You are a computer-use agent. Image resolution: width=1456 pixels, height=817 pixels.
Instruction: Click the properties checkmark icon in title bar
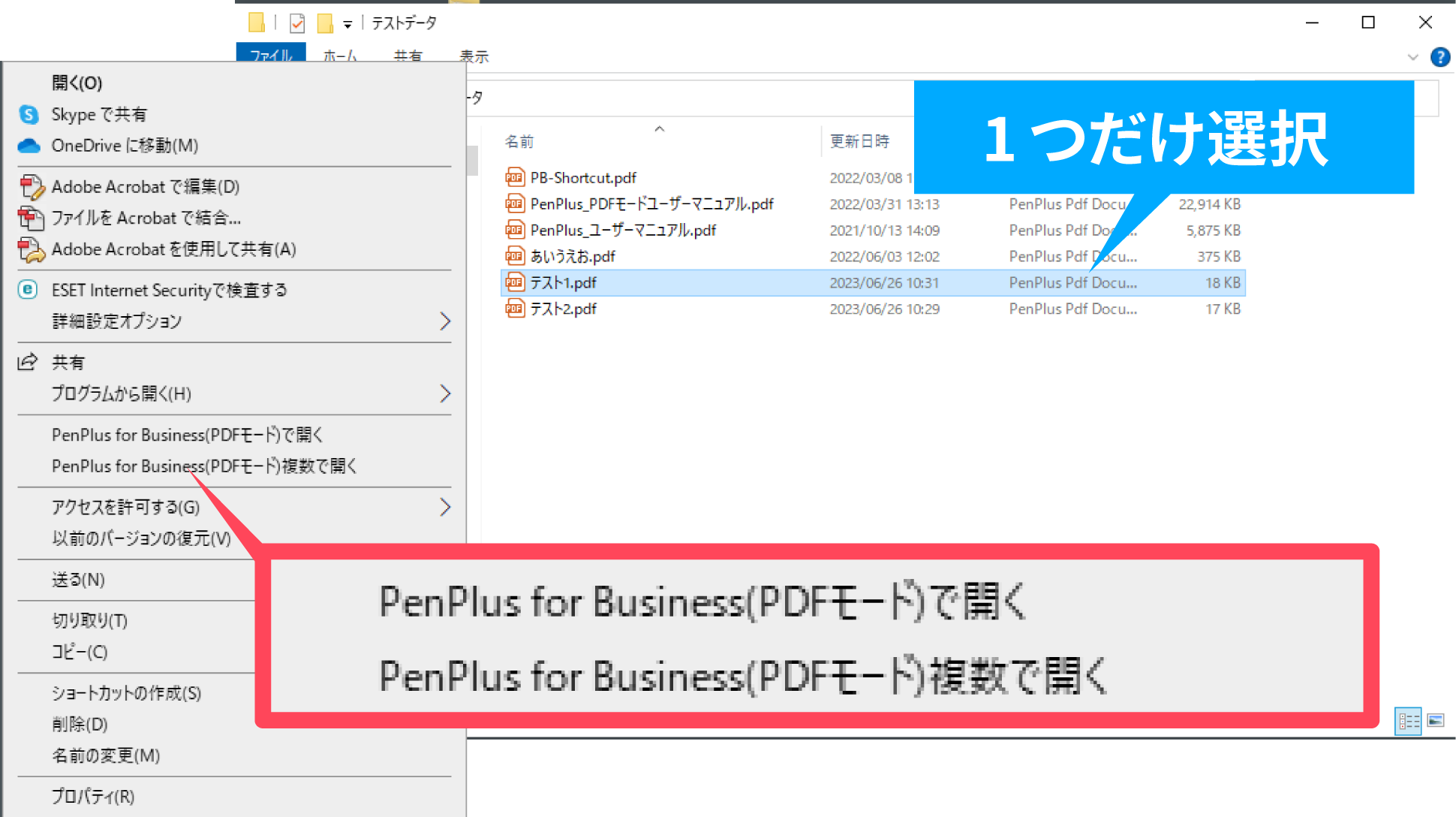[x=297, y=23]
